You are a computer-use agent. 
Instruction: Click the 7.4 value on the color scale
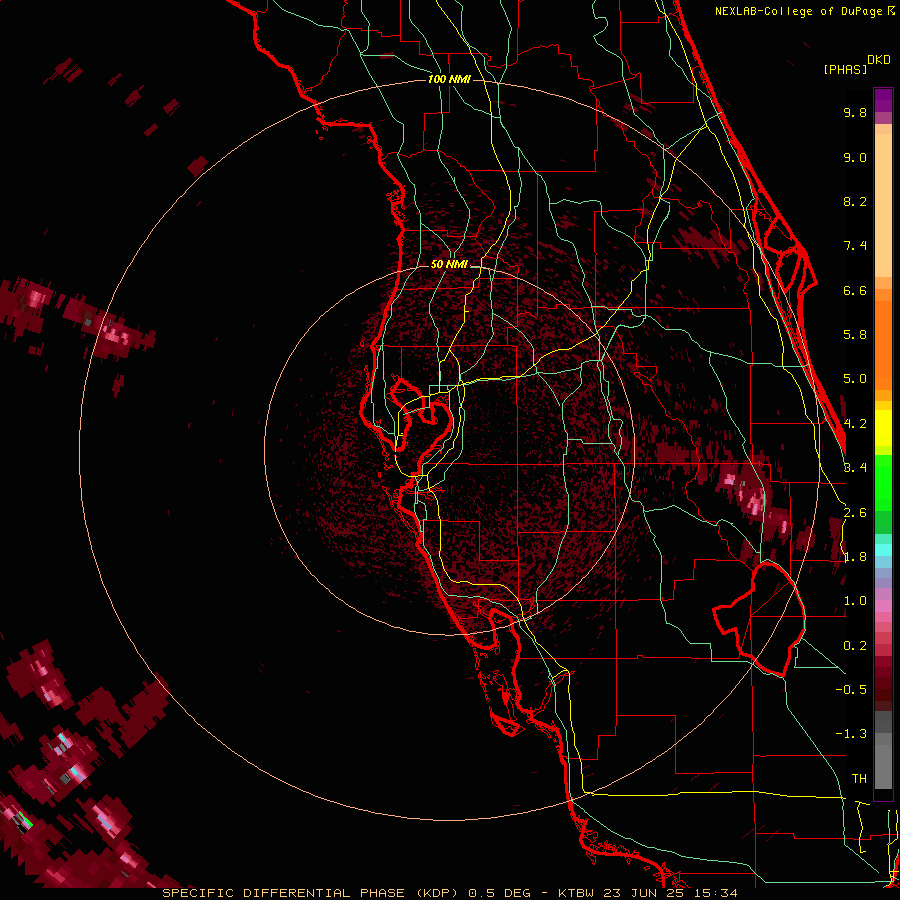(x=855, y=246)
